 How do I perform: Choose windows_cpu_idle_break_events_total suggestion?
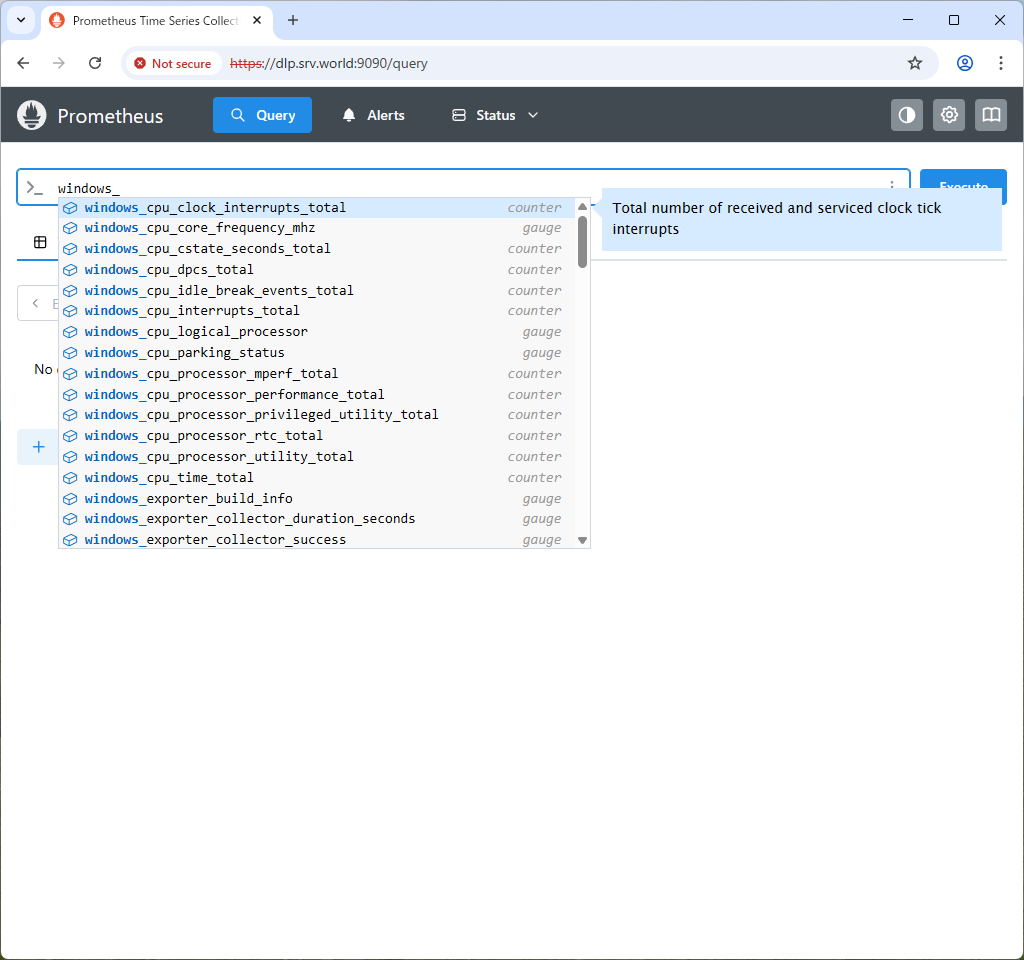pyautogui.click(x=317, y=291)
